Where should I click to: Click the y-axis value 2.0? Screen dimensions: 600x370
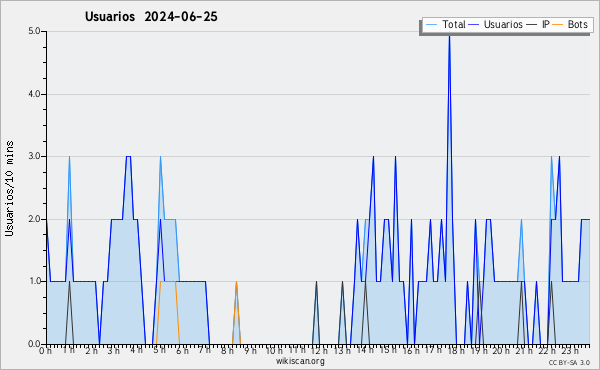pos(34,219)
